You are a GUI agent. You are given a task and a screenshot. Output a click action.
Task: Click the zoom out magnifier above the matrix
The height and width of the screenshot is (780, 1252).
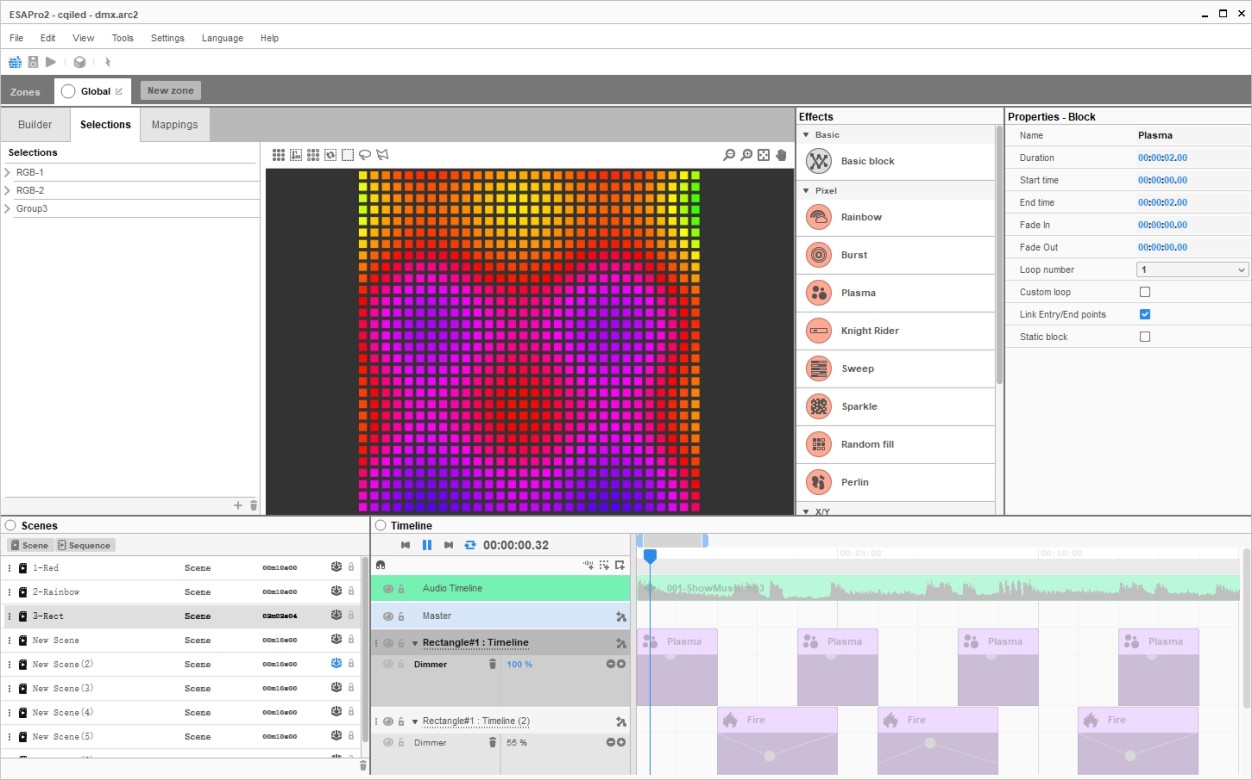[729, 155]
